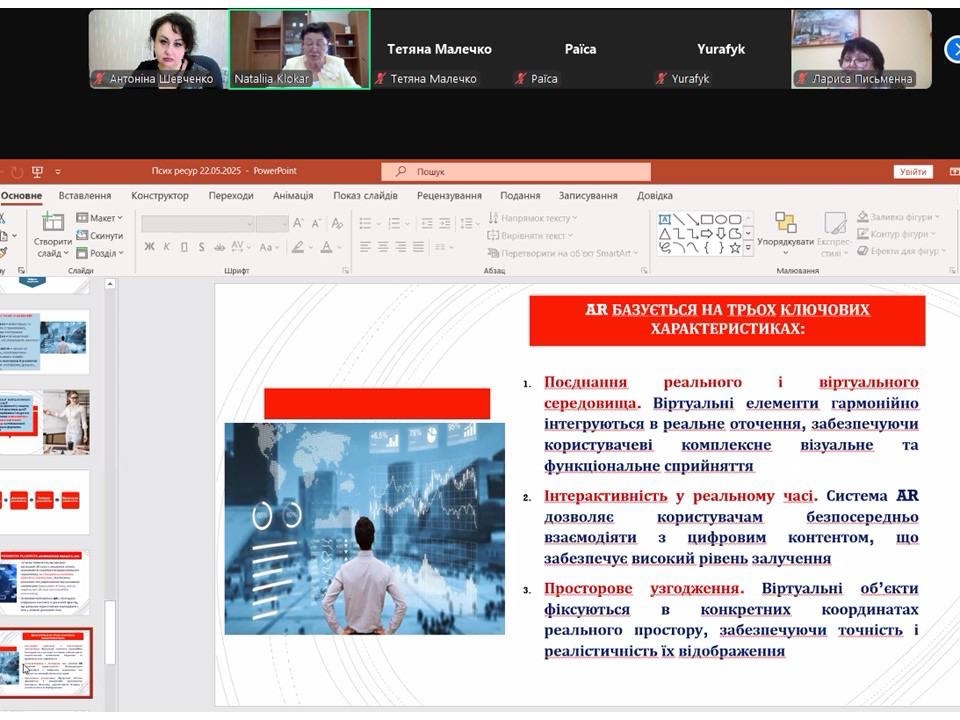Toggle text shadow S formatting

(x=201, y=247)
